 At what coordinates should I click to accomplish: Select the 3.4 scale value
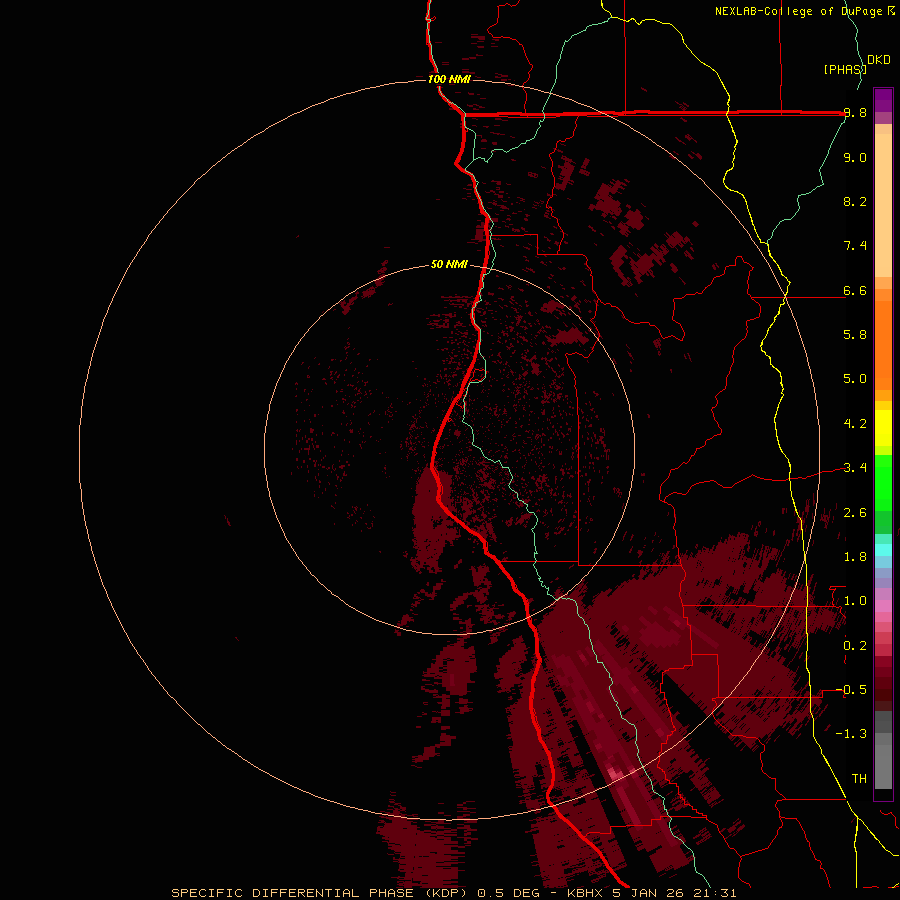(x=855, y=468)
